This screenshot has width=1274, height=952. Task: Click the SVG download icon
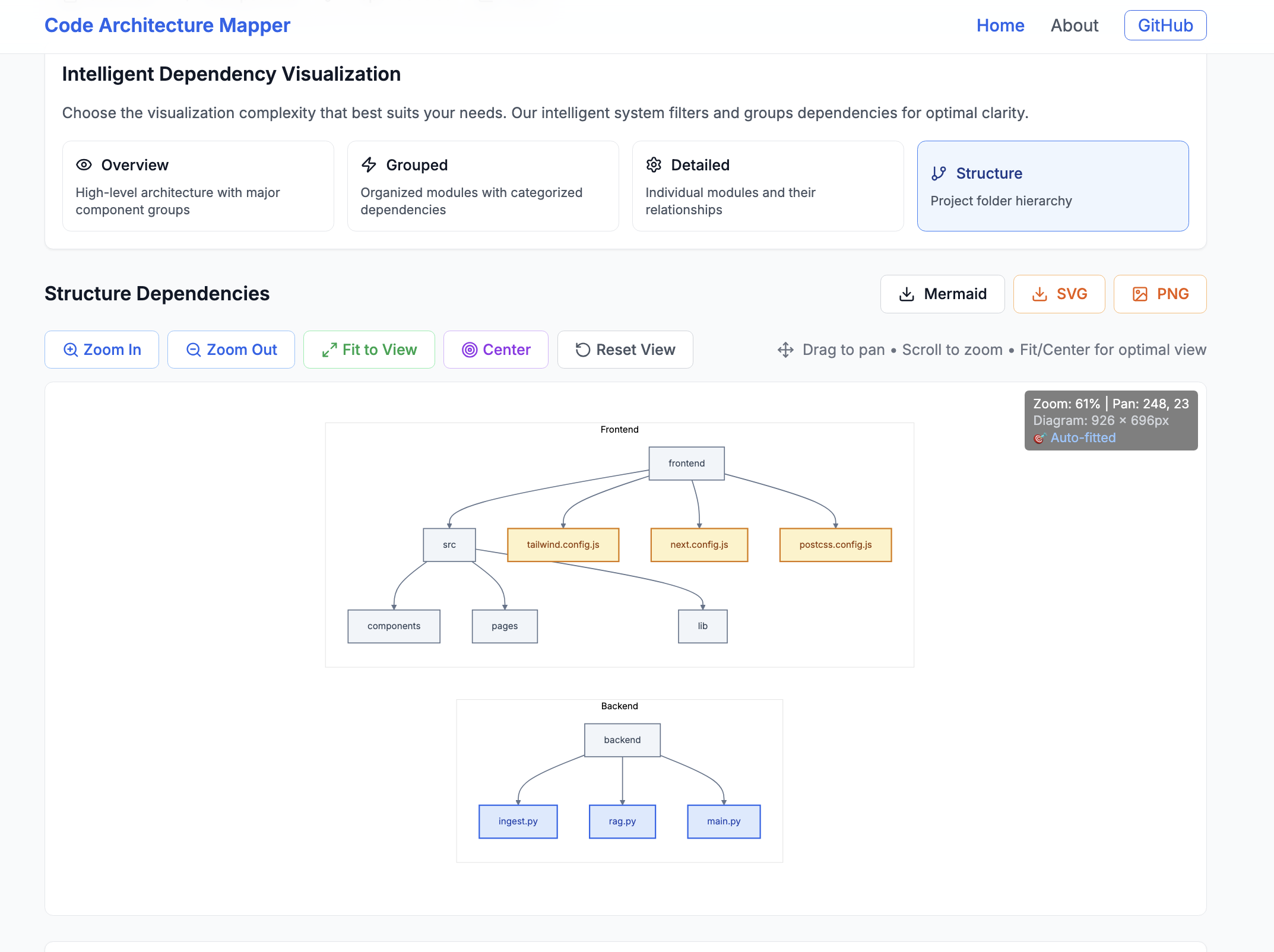[1040, 294]
